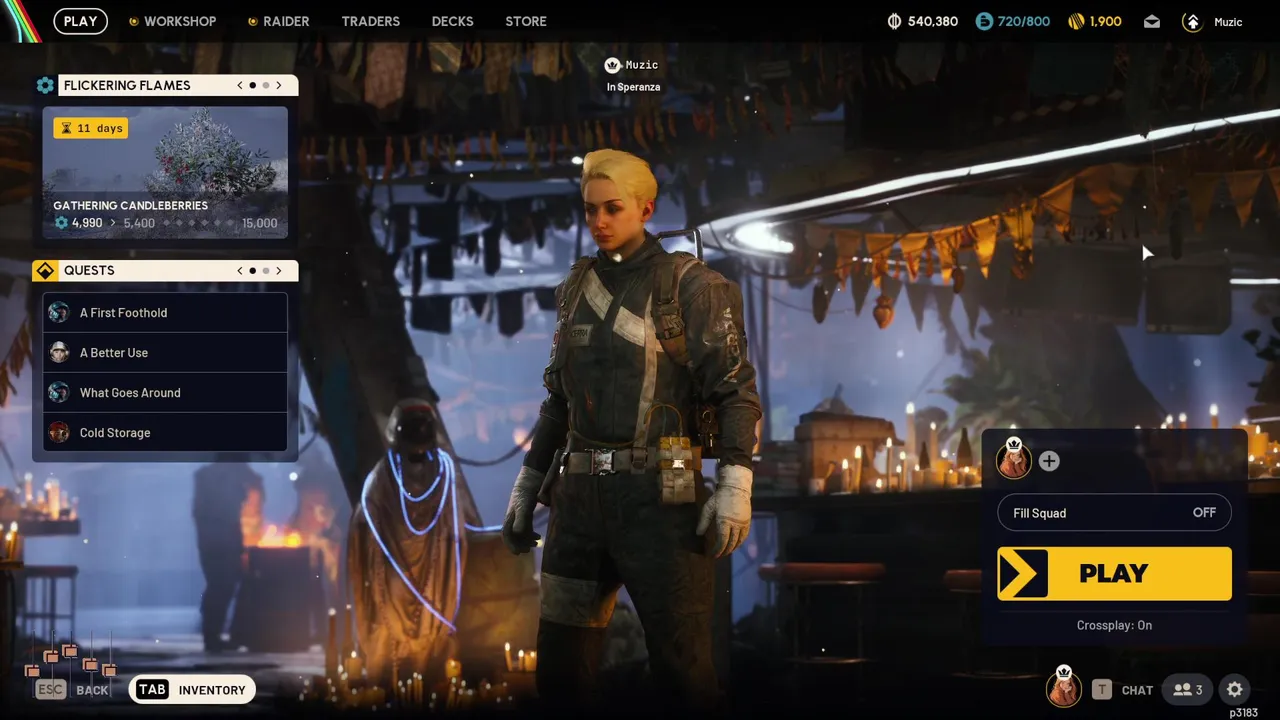Go to next Quests page

coord(279,270)
